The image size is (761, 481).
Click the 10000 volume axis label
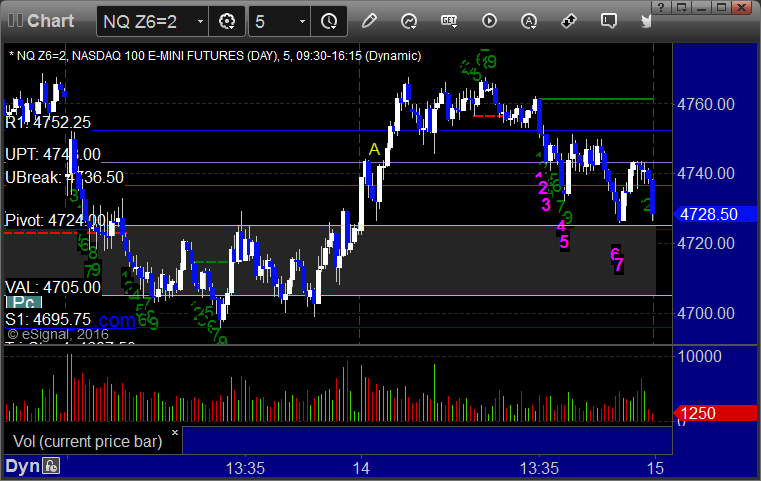coord(699,356)
